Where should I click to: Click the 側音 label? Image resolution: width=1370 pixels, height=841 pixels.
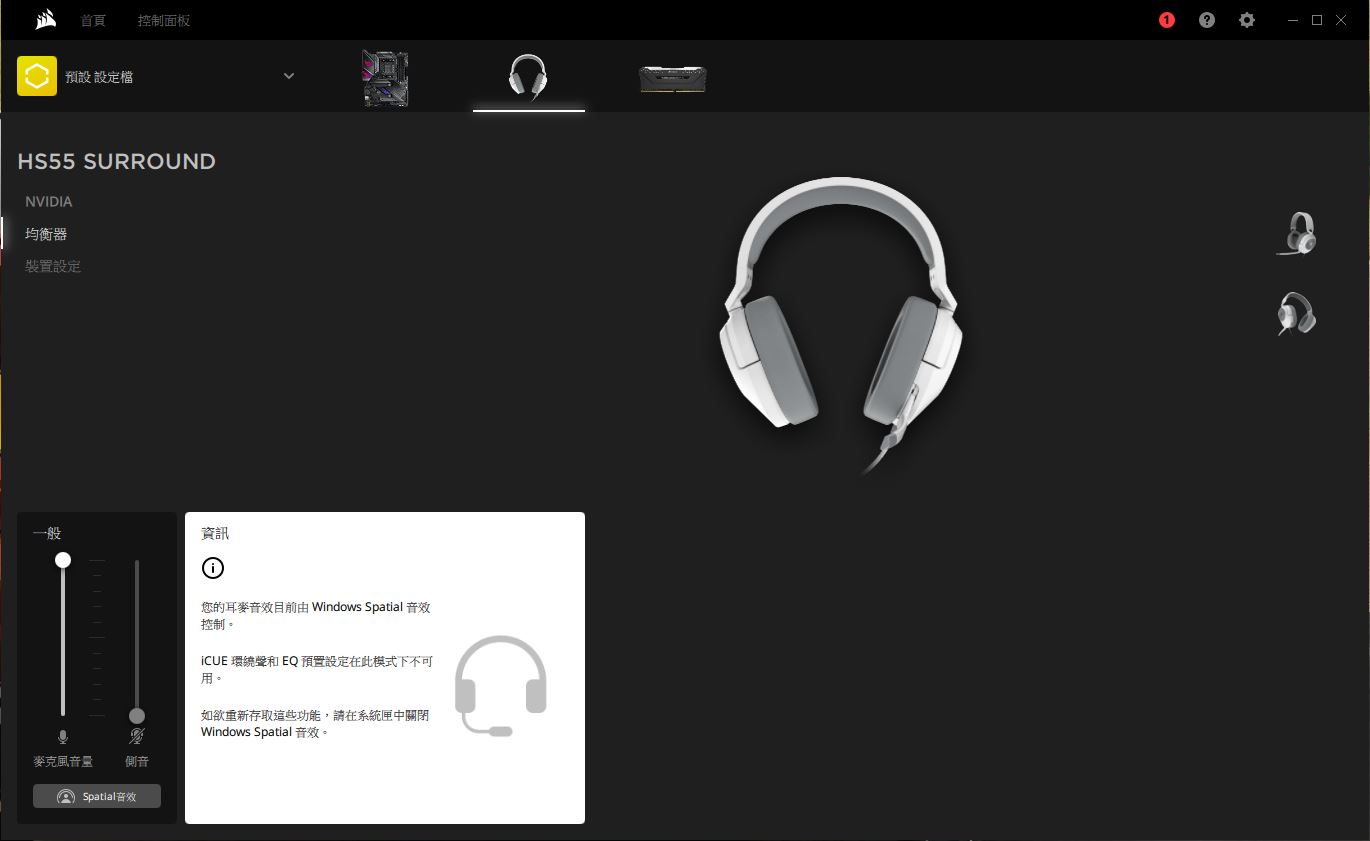(x=137, y=762)
